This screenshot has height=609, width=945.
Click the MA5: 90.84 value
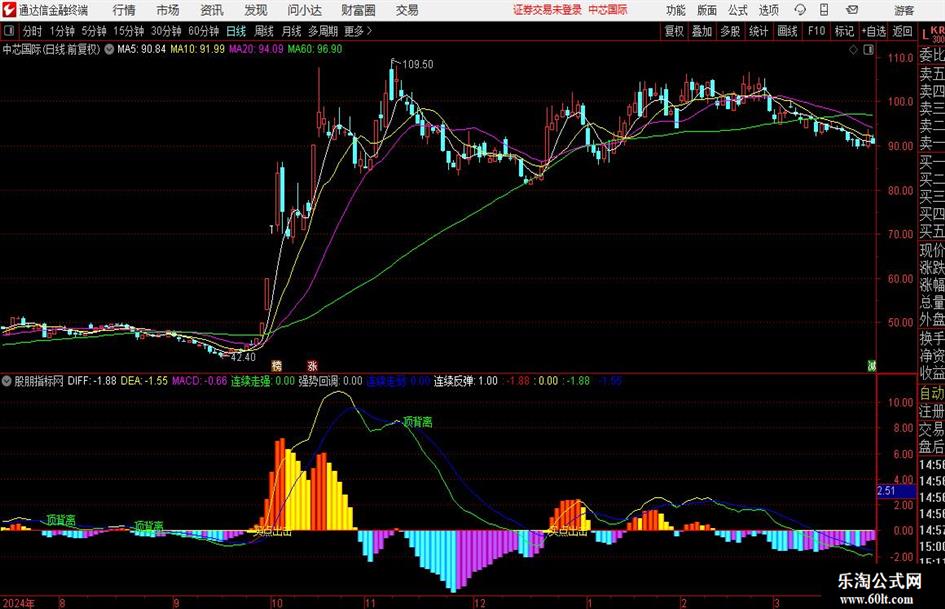pos(142,49)
